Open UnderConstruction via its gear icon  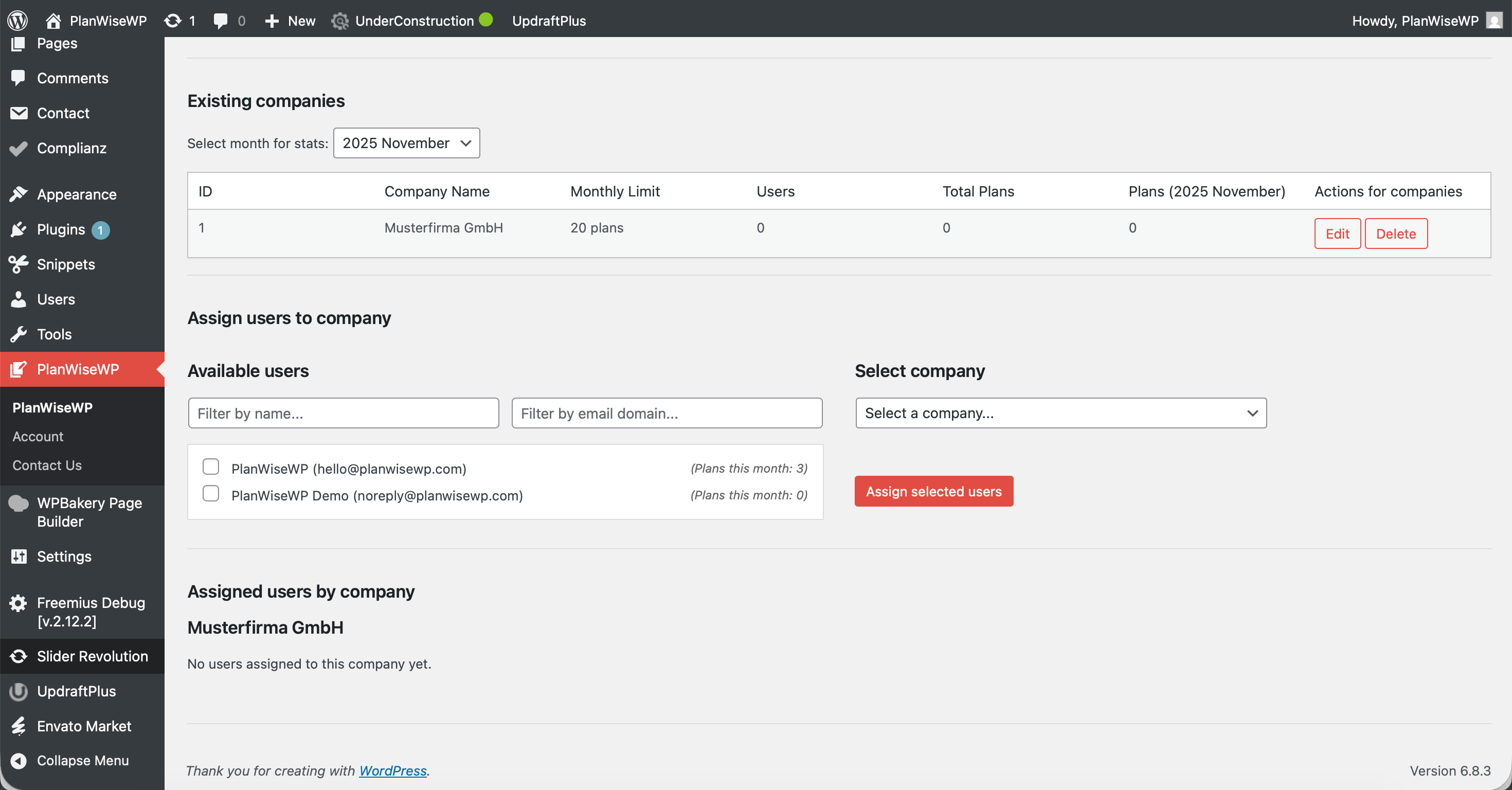click(340, 21)
